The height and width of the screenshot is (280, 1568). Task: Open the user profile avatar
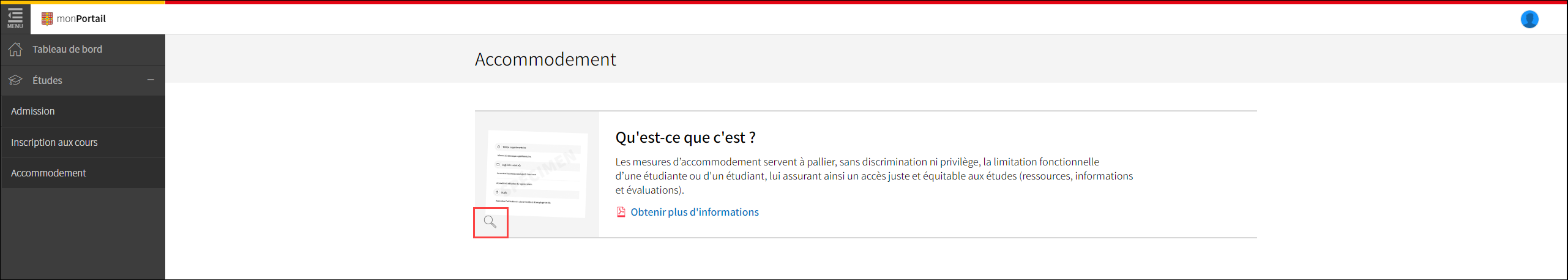click(1529, 20)
